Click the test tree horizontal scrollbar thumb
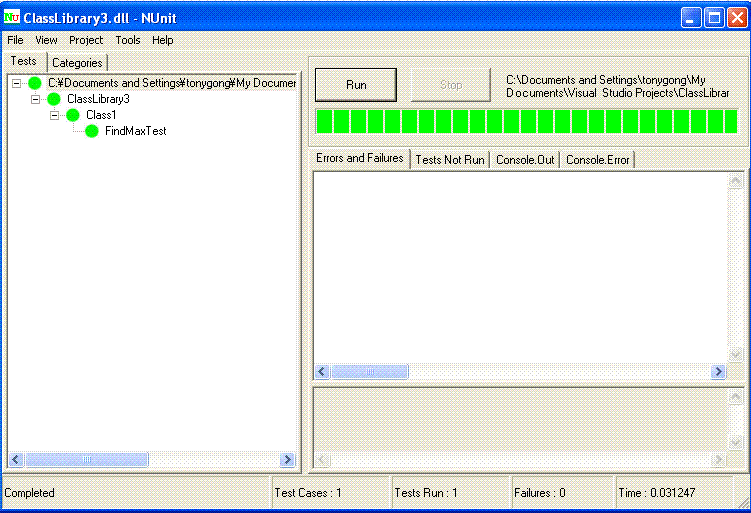The image size is (751, 513). point(87,460)
